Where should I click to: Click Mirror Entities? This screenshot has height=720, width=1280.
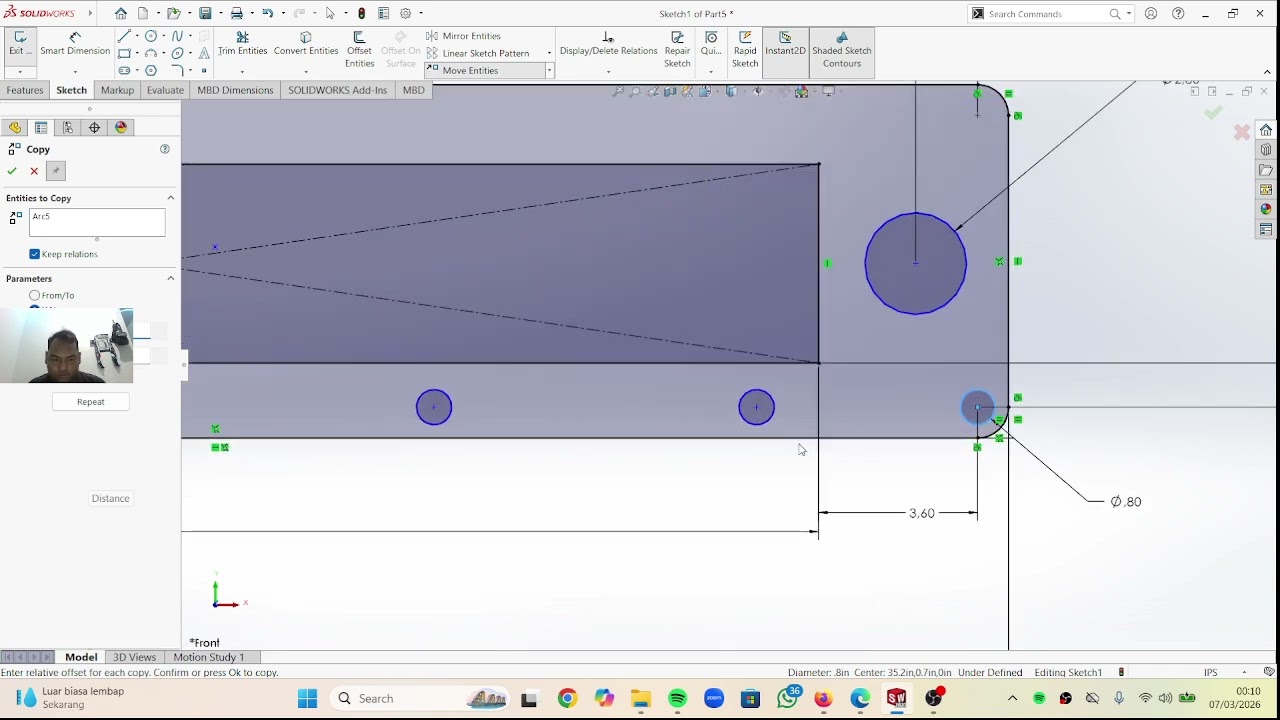pos(463,36)
